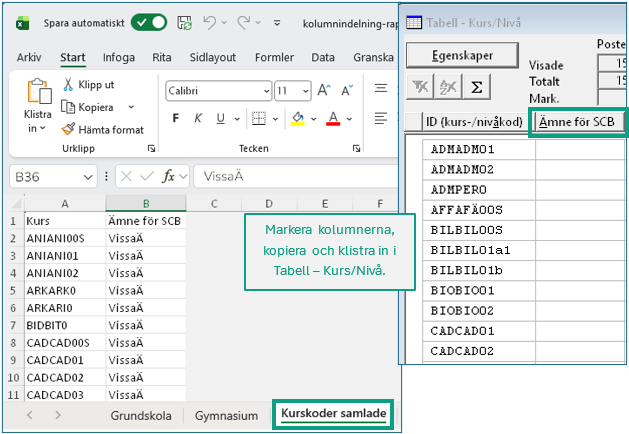The height and width of the screenshot is (434, 629).
Task: Click cancel X in formula bar
Action: [126, 176]
